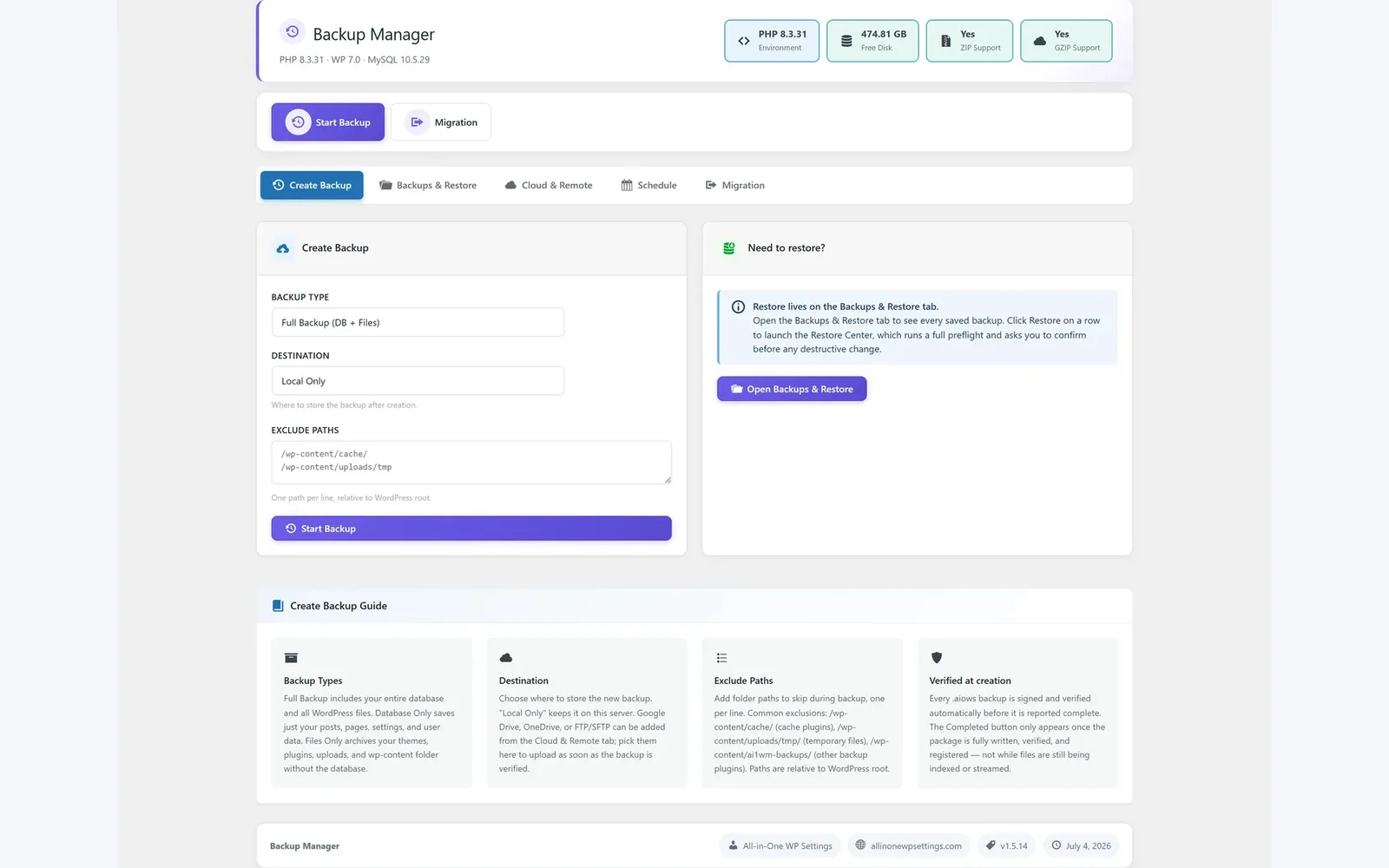1389x868 pixels.
Task: Open the allinonewpsettings.com link
Action: click(908, 845)
